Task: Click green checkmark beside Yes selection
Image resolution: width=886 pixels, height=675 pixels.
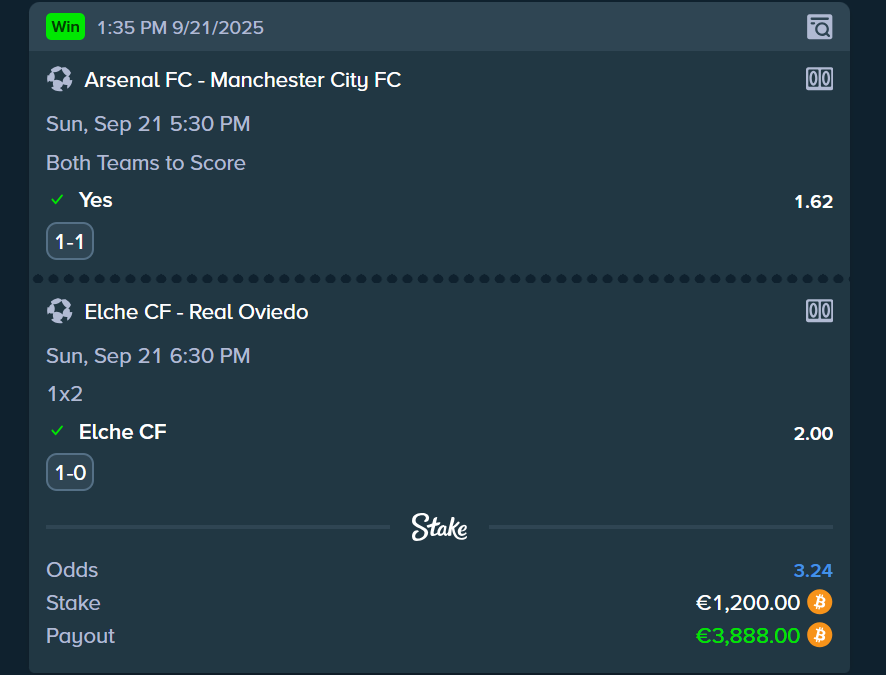Action: point(57,200)
